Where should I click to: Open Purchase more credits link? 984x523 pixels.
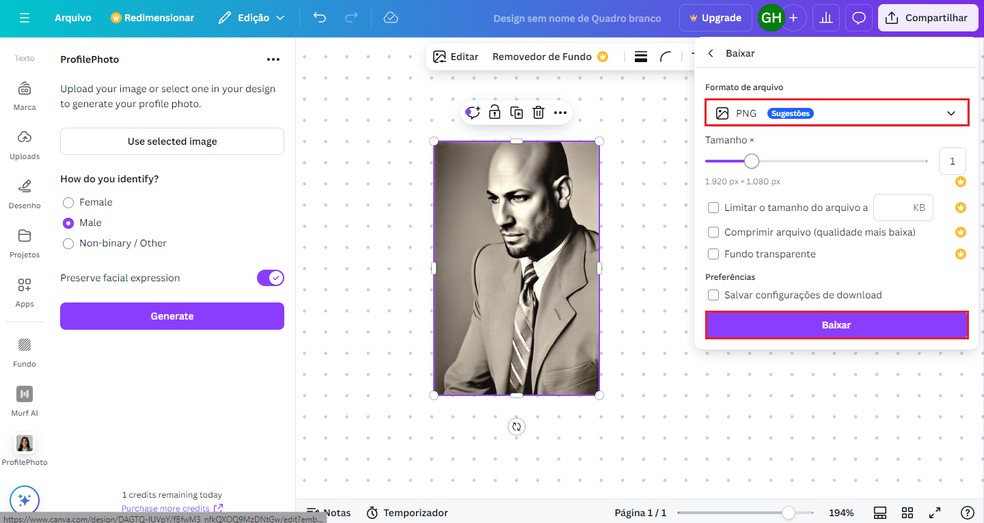pyautogui.click(x=171, y=509)
